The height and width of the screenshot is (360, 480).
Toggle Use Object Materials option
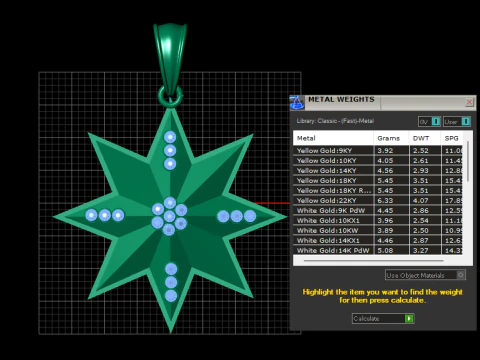point(425,275)
